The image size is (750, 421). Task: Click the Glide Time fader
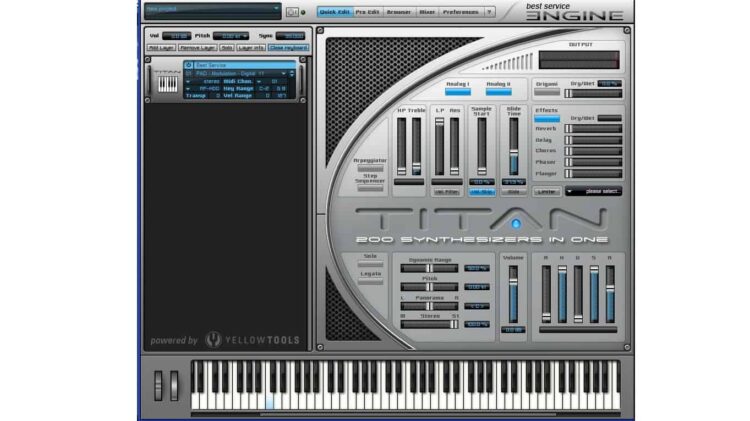pos(514,146)
